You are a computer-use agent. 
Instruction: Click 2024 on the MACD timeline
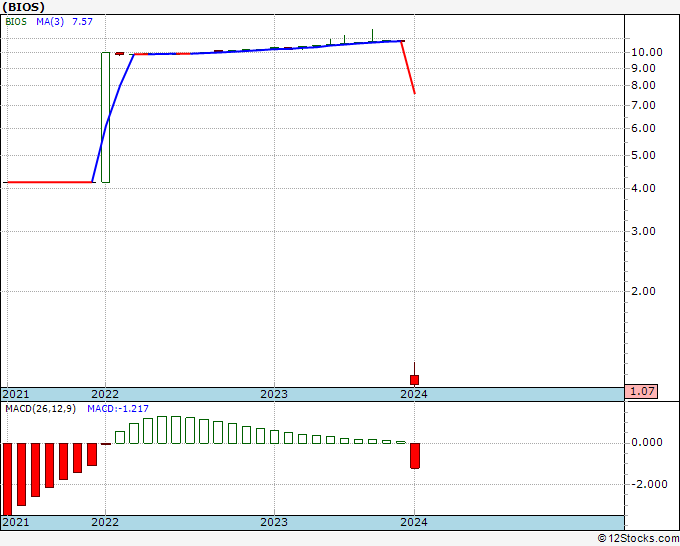point(414,522)
